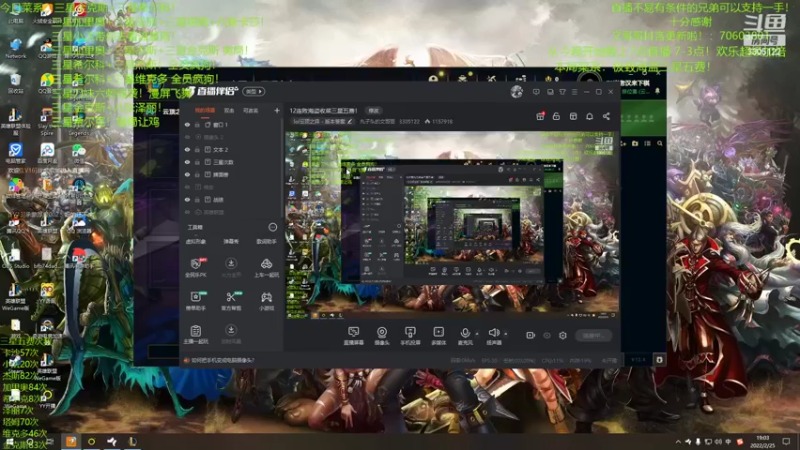
Task: Select the 窗口 1 source row
Action: (x=232, y=124)
